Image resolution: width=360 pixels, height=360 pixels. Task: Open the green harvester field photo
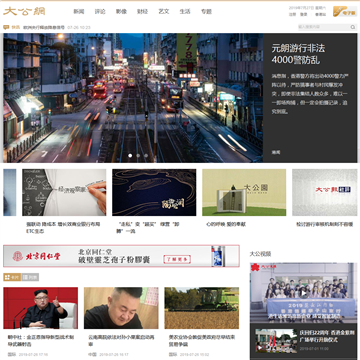point(202,308)
